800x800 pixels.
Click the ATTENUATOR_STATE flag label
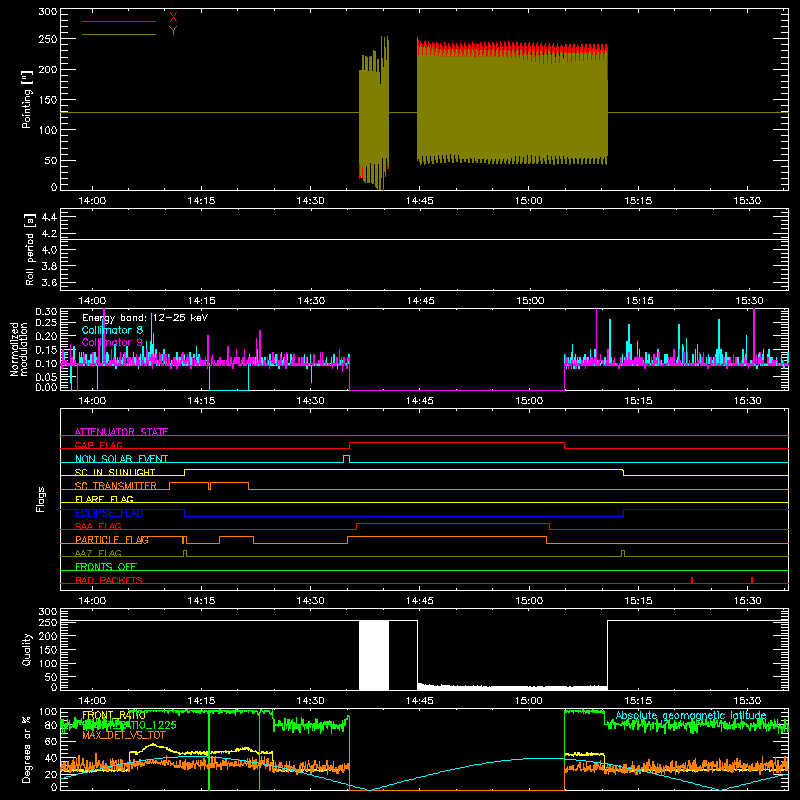click(121, 432)
